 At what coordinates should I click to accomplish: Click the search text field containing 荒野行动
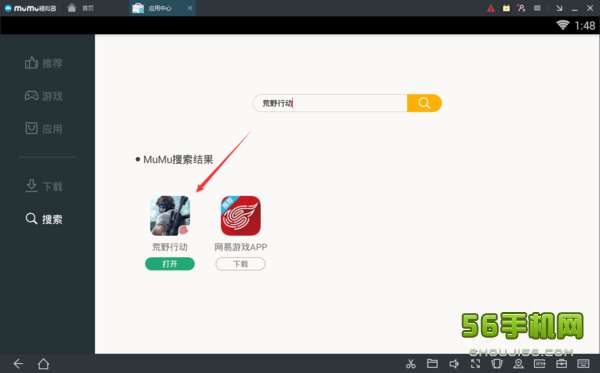point(330,103)
